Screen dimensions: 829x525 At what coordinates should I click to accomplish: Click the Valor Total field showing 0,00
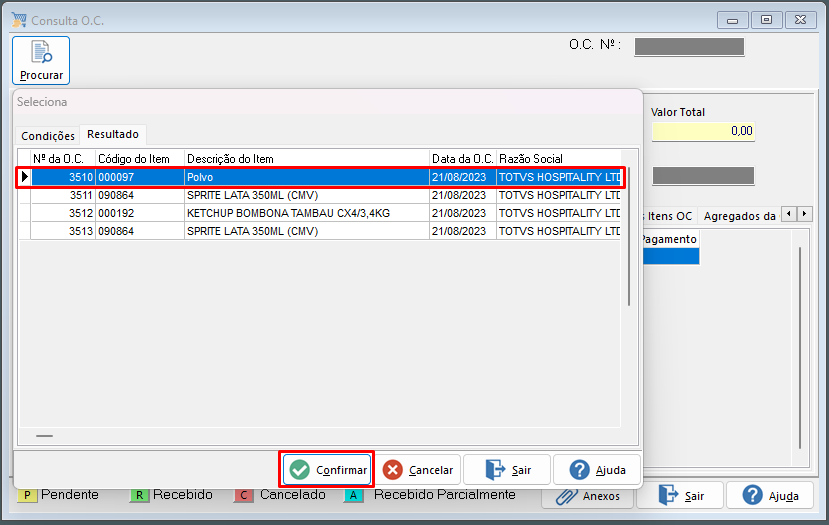703,131
